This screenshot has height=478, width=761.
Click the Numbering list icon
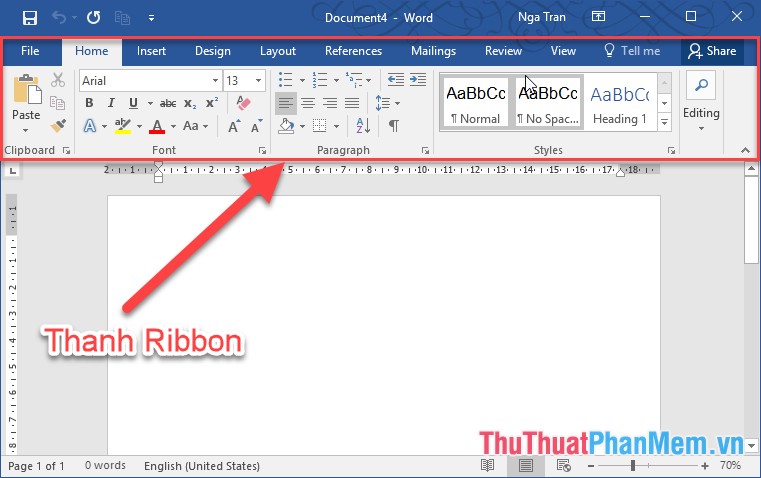click(x=320, y=79)
